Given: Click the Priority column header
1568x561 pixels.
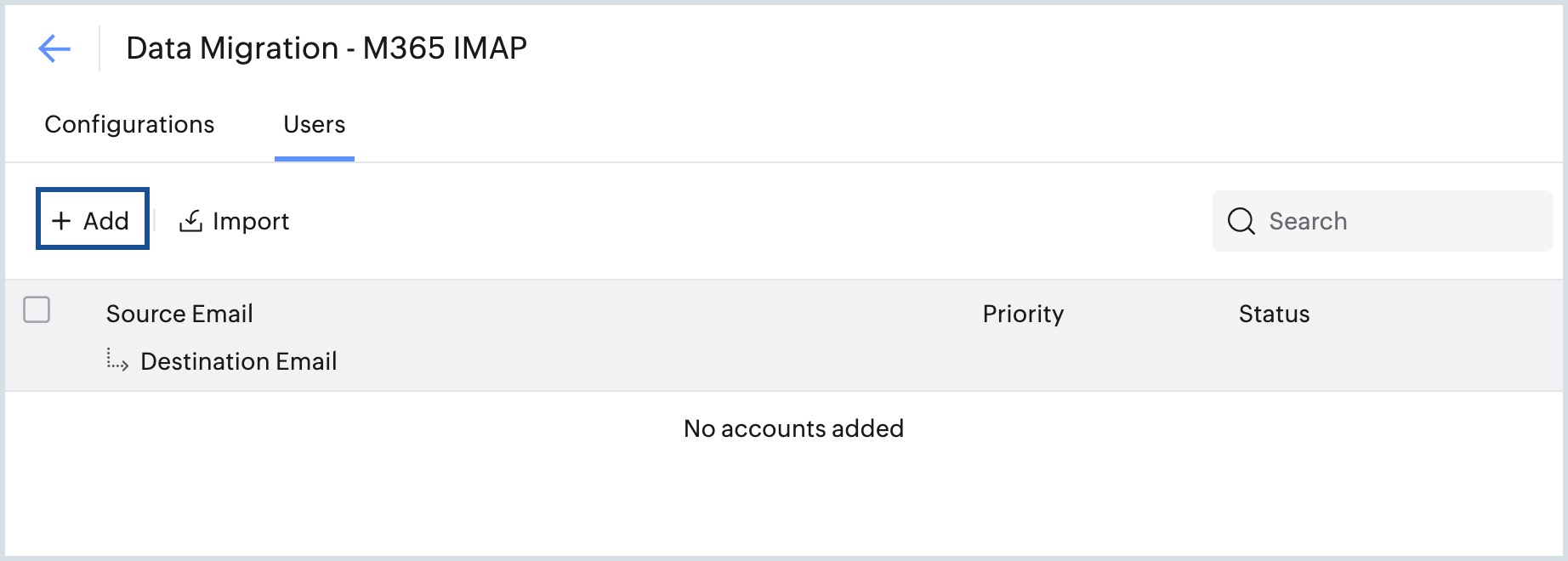Looking at the screenshot, I should [1023, 314].
